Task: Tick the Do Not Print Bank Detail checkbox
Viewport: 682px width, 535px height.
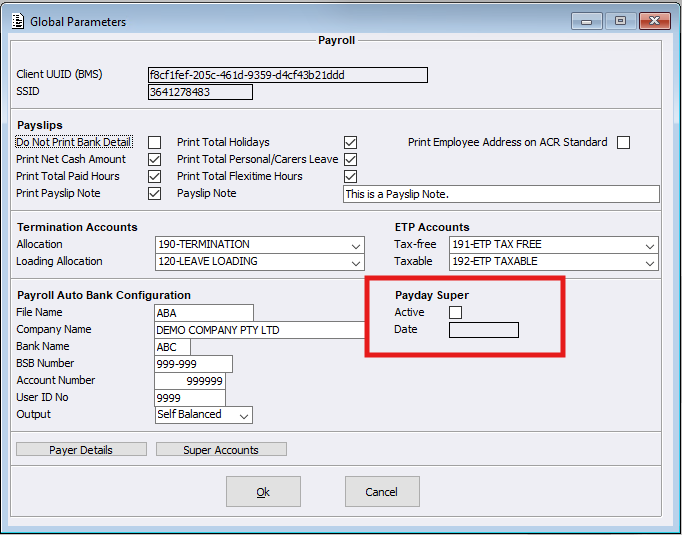Action: (154, 143)
